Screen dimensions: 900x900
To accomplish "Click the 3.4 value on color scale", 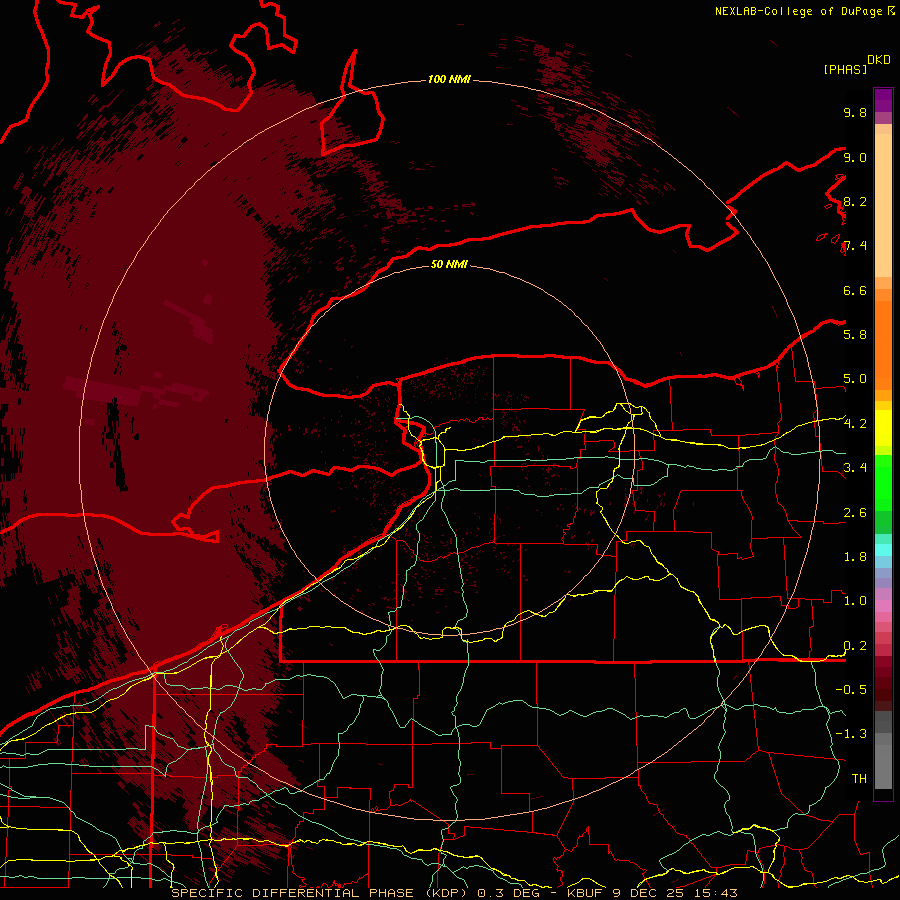I will tap(855, 467).
